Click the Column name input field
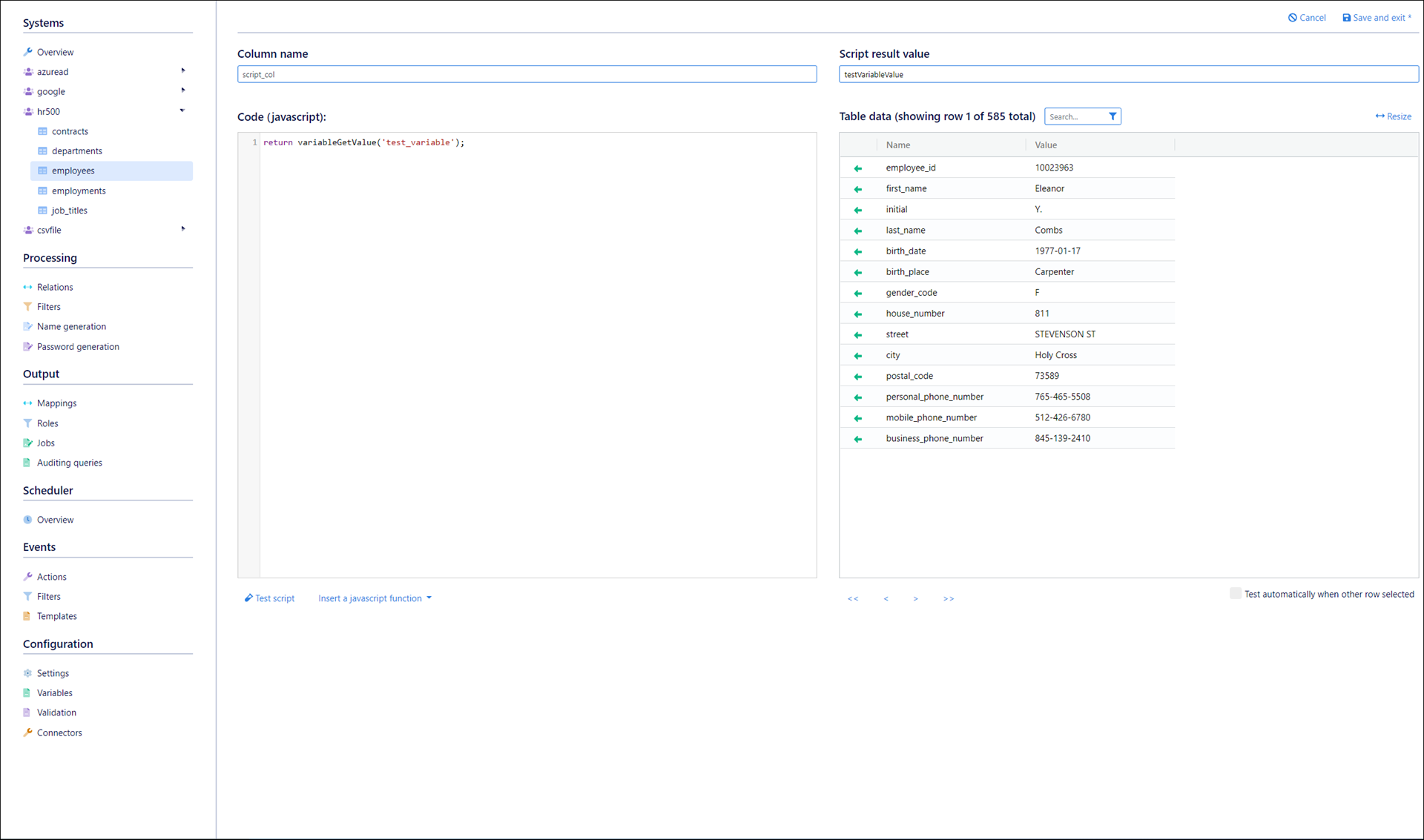This screenshot has width=1424, height=840. click(527, 75)
